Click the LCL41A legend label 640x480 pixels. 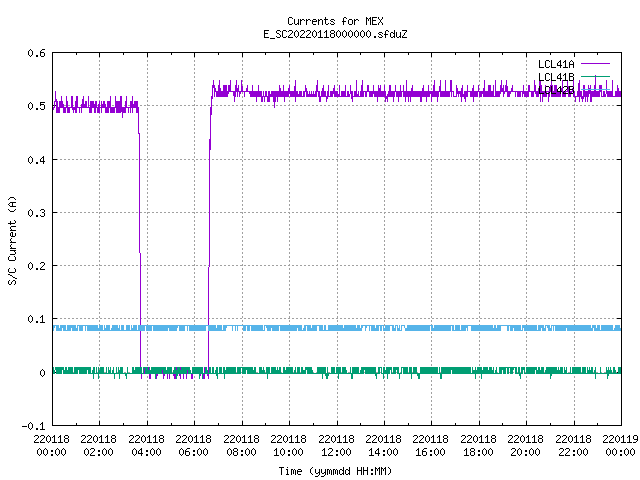[556, 64]
